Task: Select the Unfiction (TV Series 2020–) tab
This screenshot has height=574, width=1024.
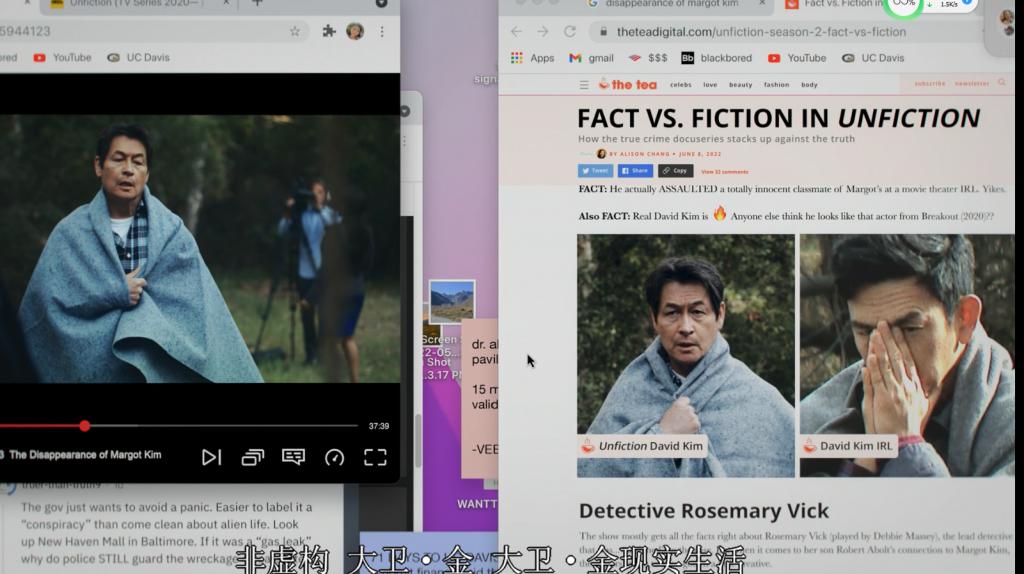Action: (137, 4)
